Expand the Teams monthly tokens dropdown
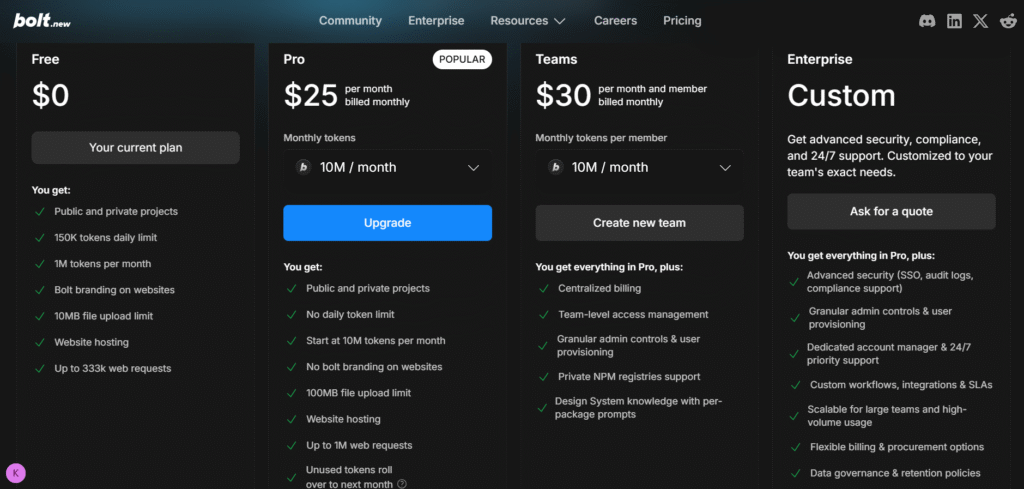Viewport: 1024px width, 489px height. point(726,168)
